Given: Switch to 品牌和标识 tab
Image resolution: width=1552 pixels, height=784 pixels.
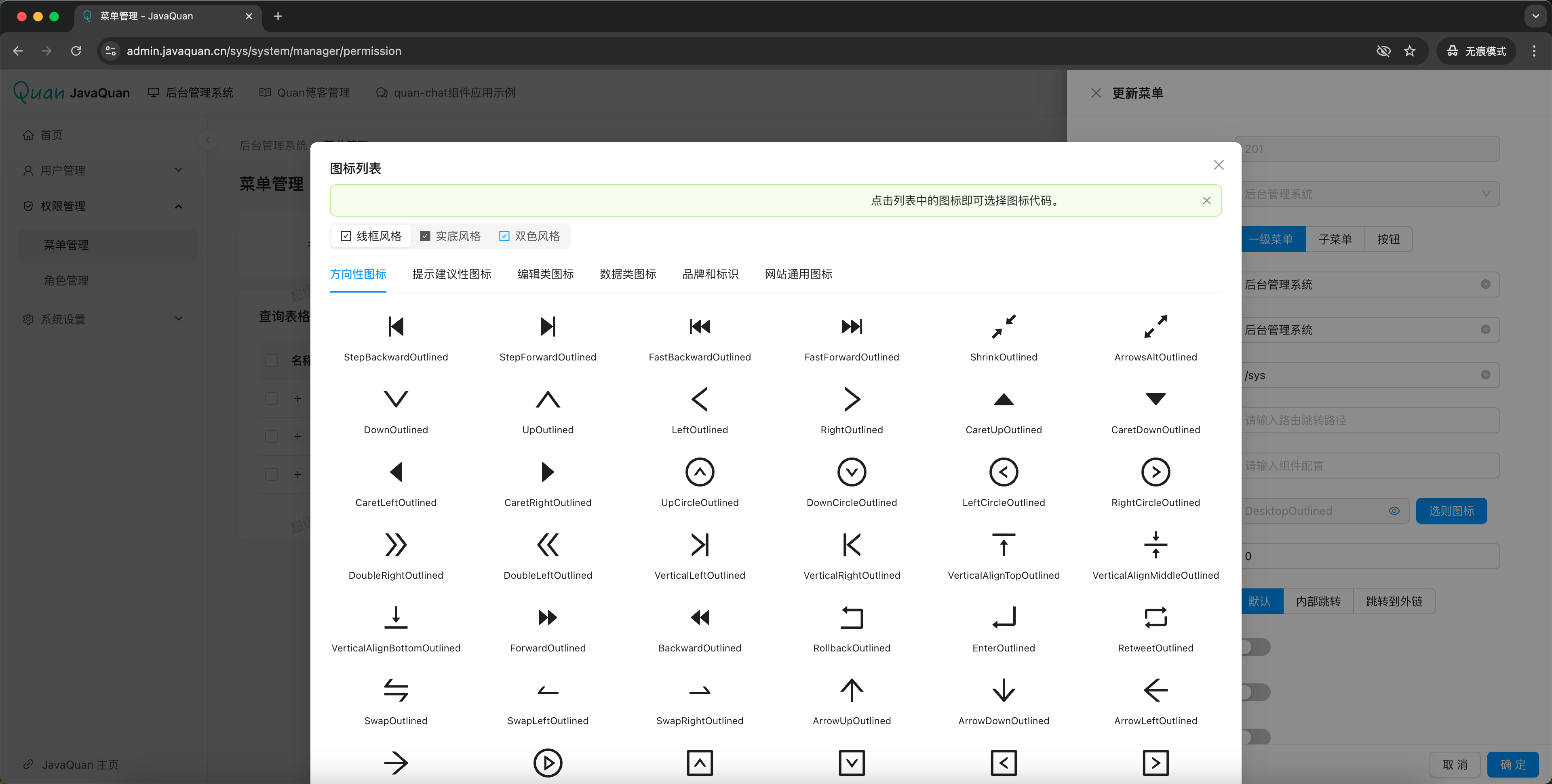Looking at the screenshot, I should pyautogui.click(x=711, y=274).
